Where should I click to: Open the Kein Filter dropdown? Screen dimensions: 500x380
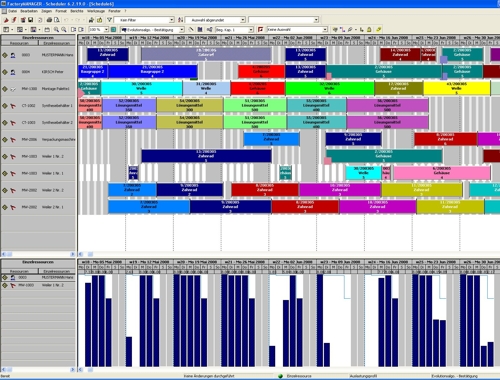[x=172, y=20]
